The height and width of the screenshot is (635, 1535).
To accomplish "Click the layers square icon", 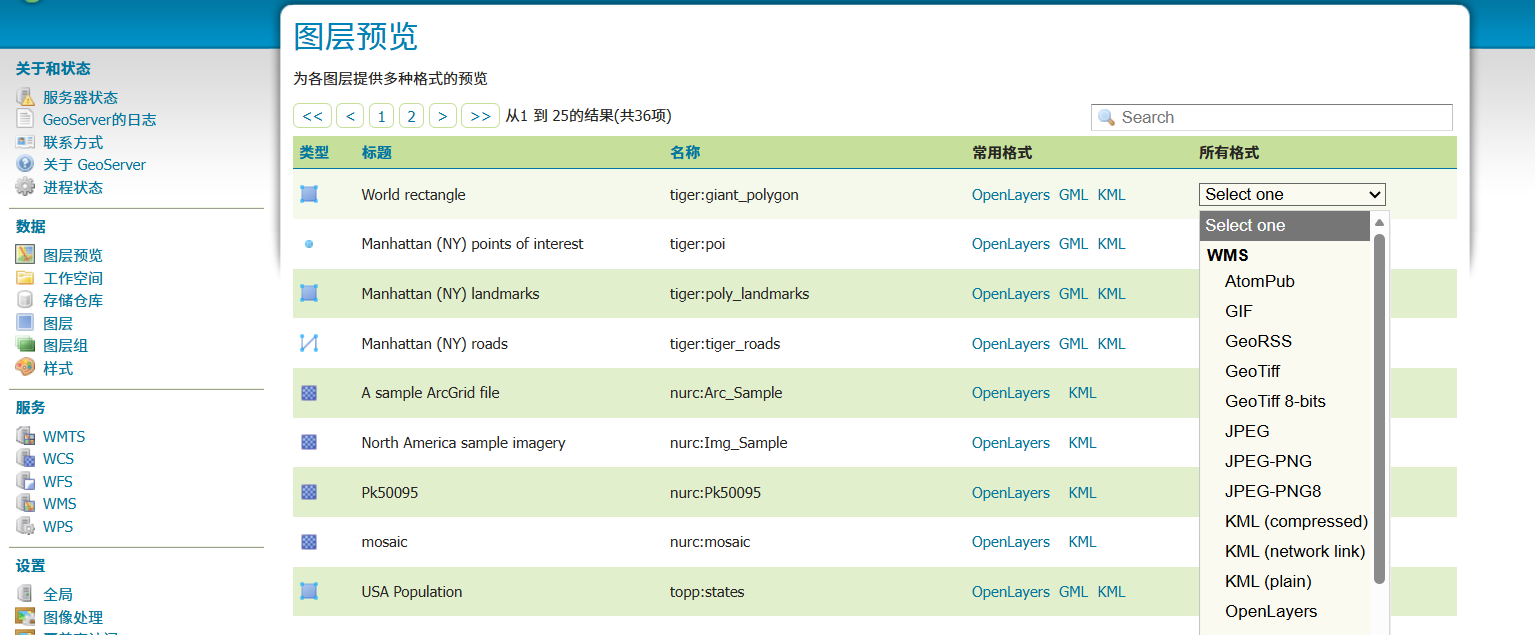I will (x=25, y=323).
